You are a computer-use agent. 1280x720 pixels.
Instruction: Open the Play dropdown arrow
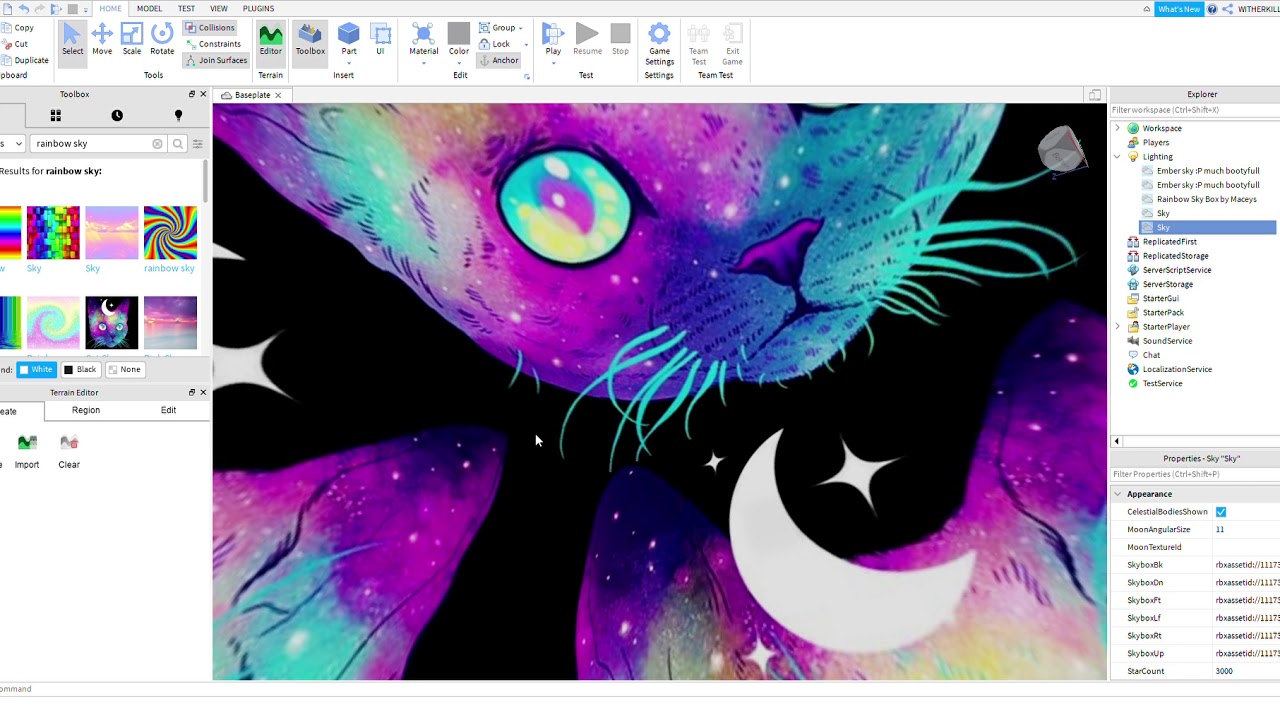pyautogui.click(x=553, y=63)
